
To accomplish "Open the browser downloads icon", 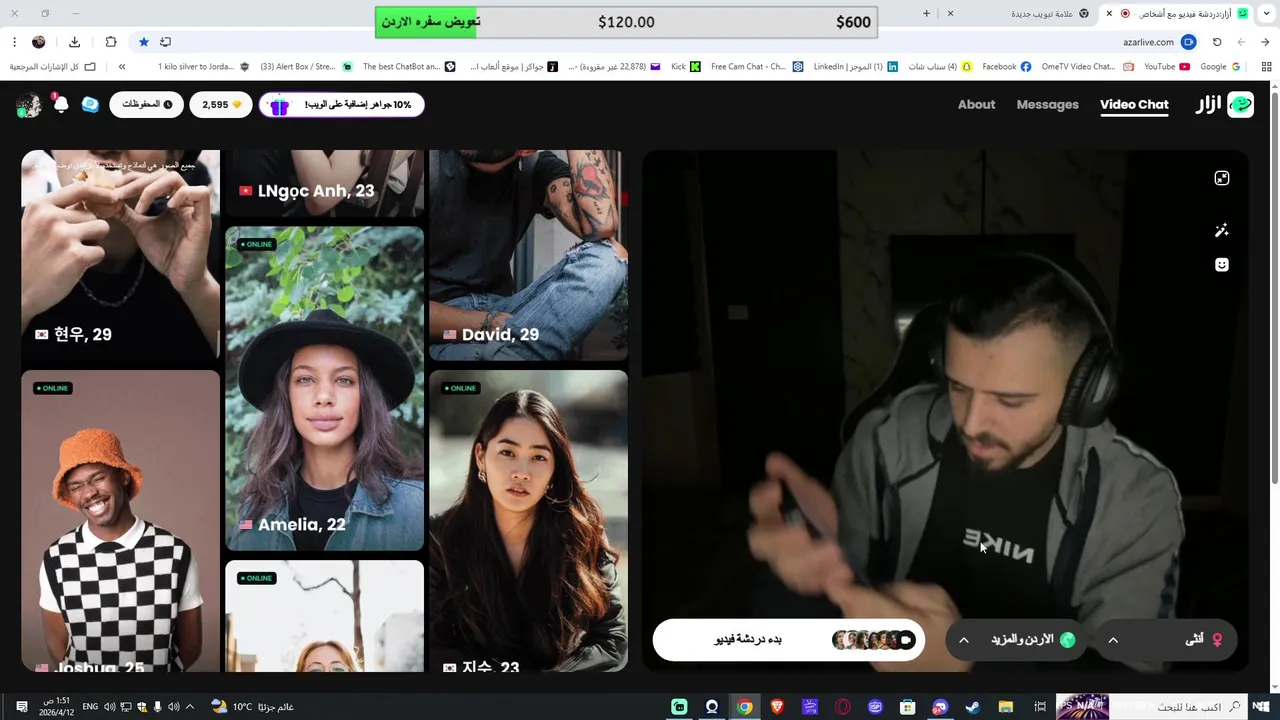I will pyautogui.click(x=74, y=42).
